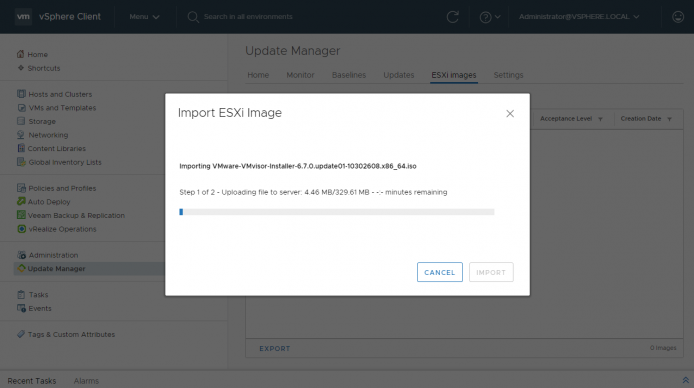Open Global Inventory Lists

pyautogui.click(x=65, y=162)
